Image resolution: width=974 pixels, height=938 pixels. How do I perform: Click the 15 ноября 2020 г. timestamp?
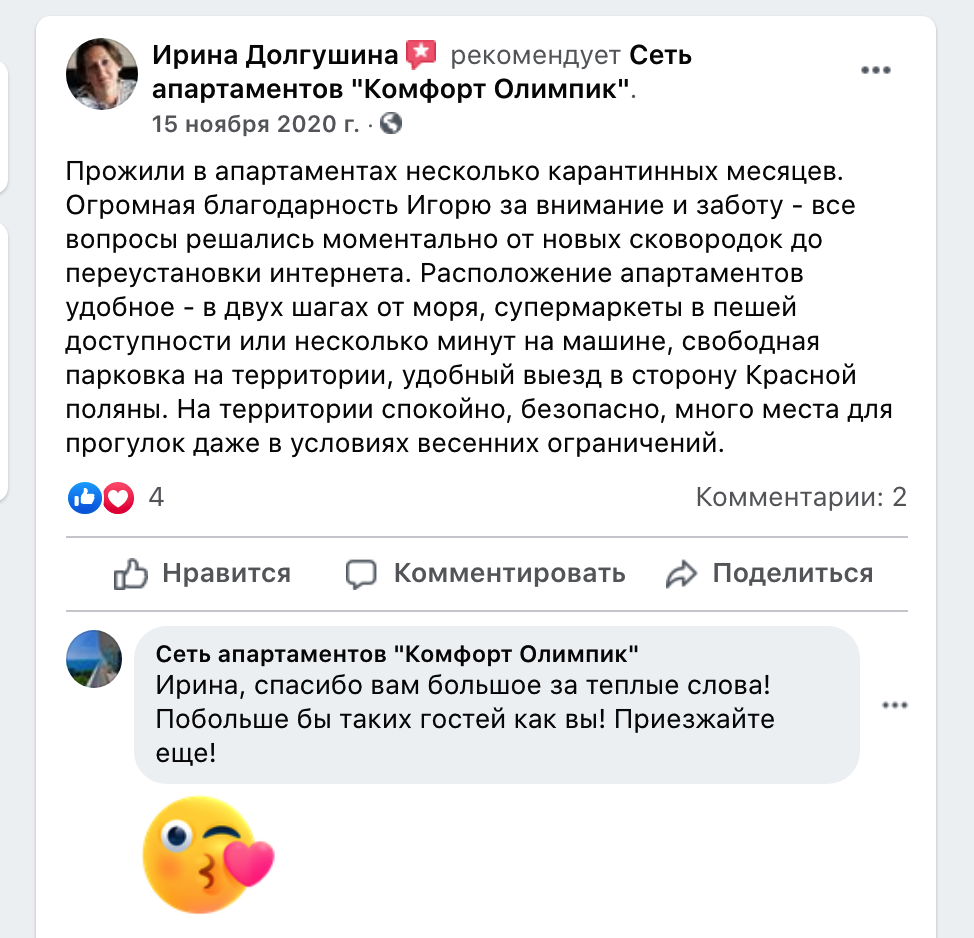256,124
